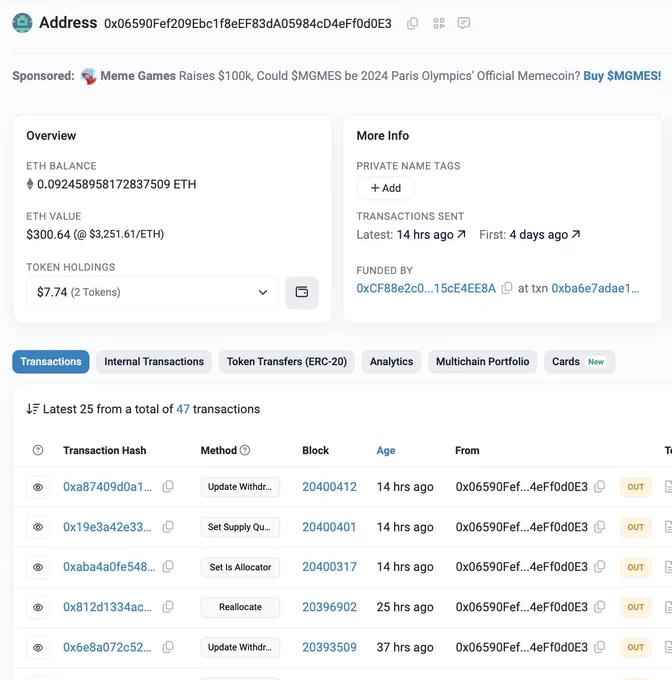The image size is (672, 680).
Task: Preview transaction 0x19e3a42e33... with eye button
Action: pos(38,527)
